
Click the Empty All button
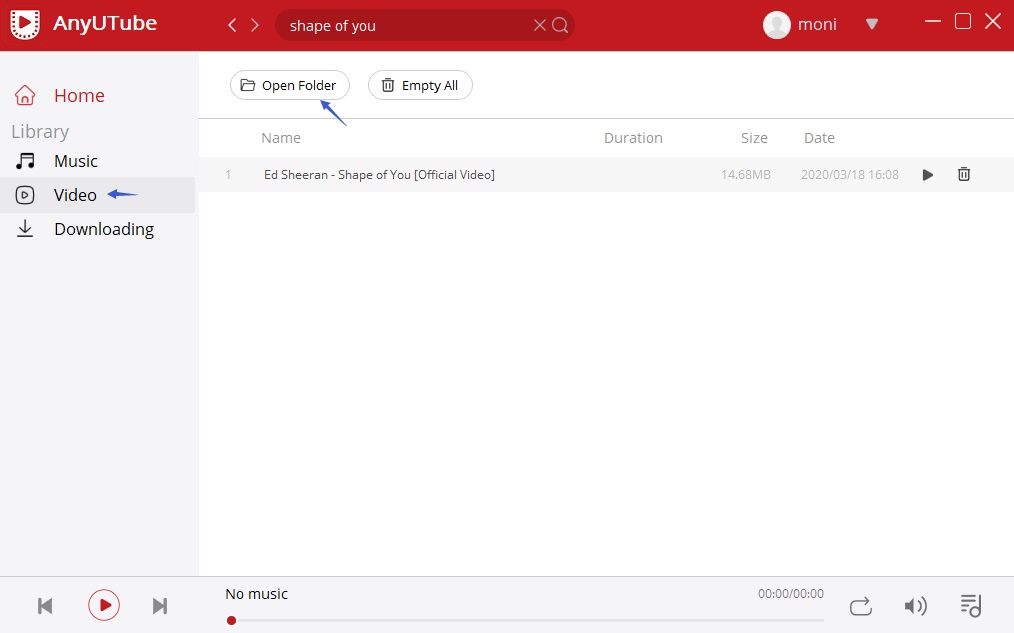tap(420, 85)
